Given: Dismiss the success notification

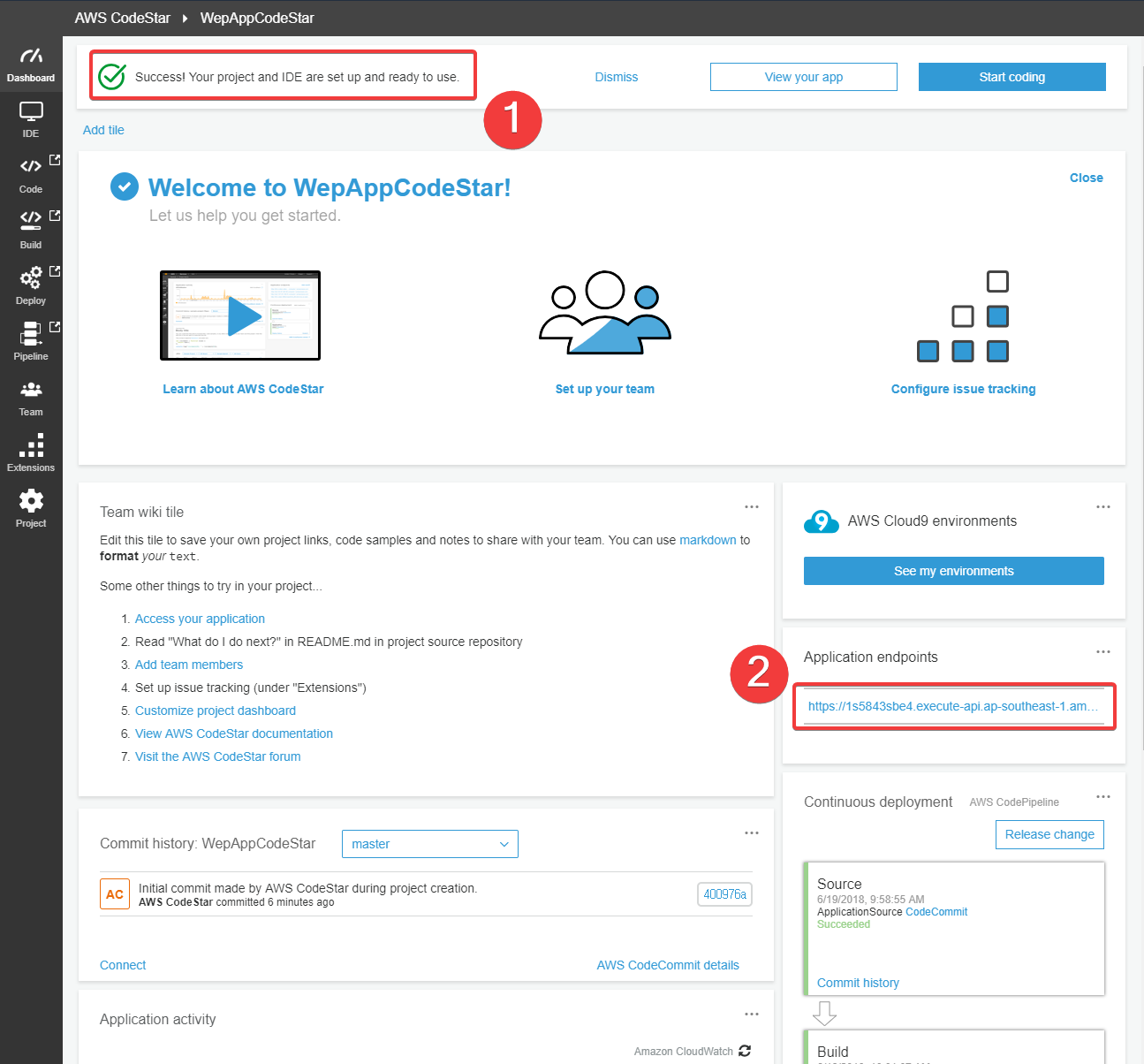Looking at the screenshot, I should point(617,77).
